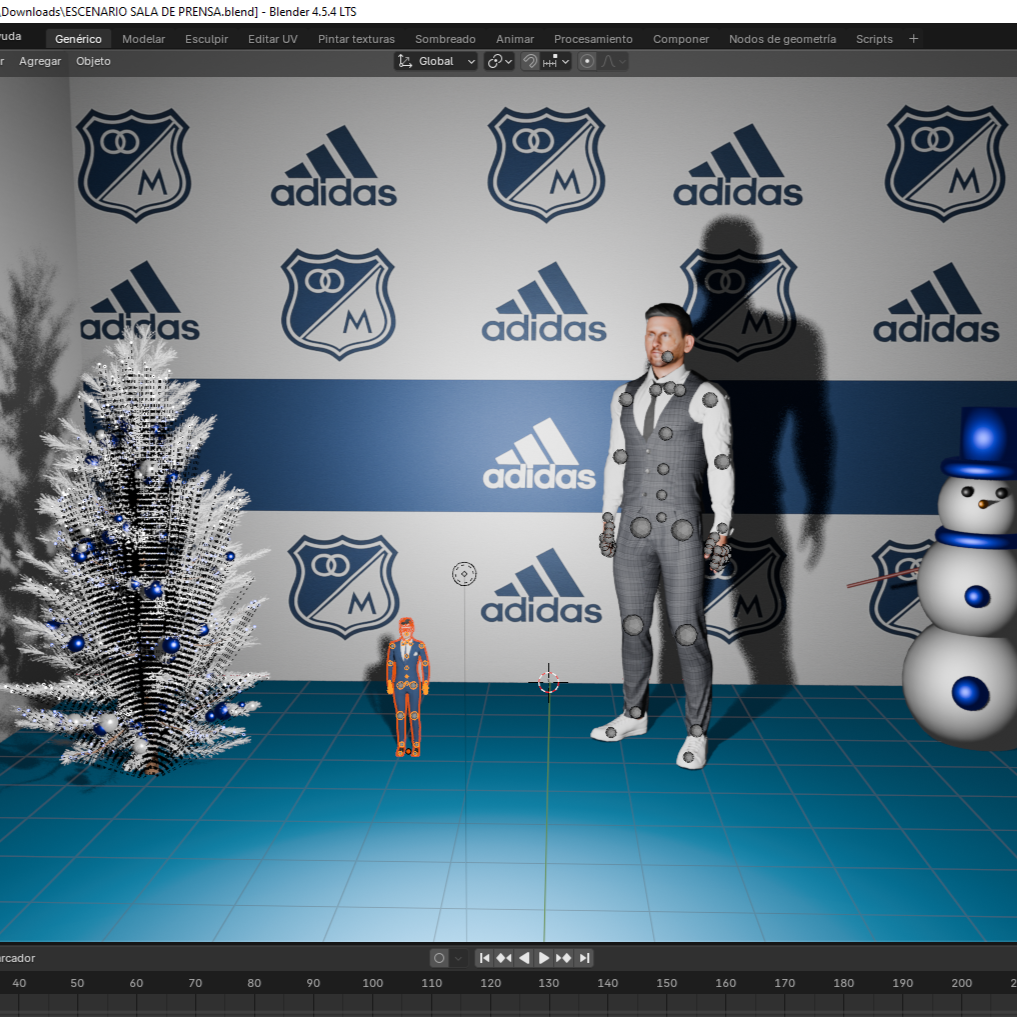This screenshot has height=1017, width=1017.
Task: Jump to the last frame of timeline
Action: [x=584, y=958]
